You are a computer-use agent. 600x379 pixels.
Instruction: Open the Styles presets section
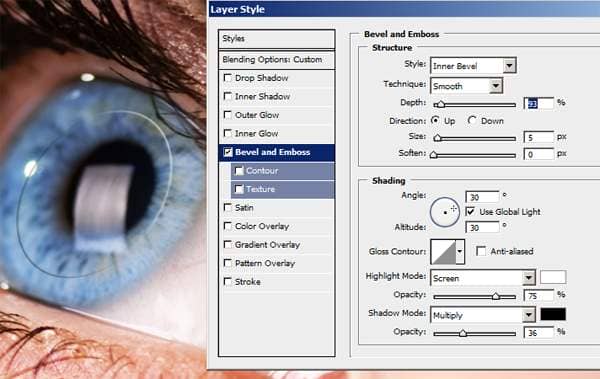(277, 39)
